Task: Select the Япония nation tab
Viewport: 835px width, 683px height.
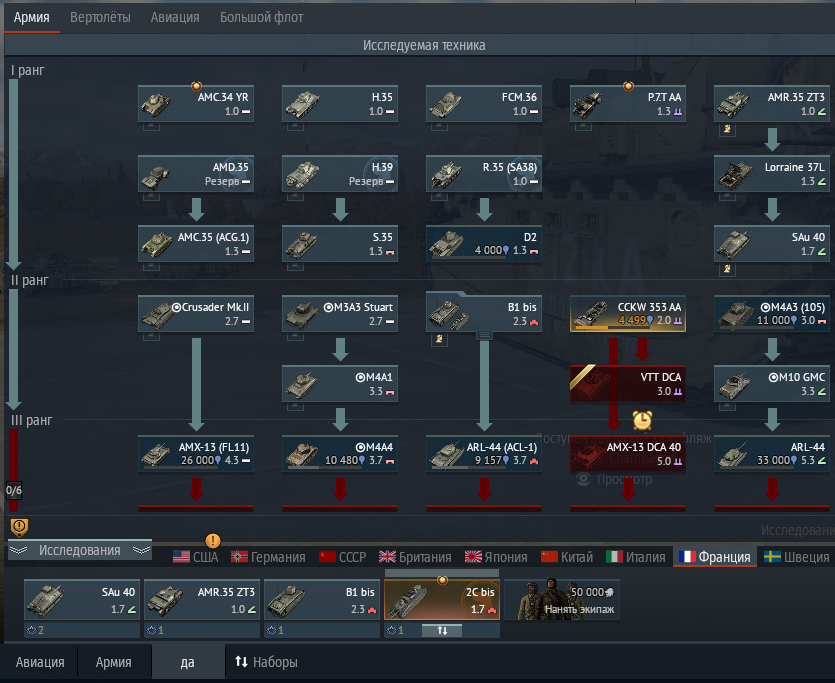Action: pyautogui.click(x=496, y=557)
